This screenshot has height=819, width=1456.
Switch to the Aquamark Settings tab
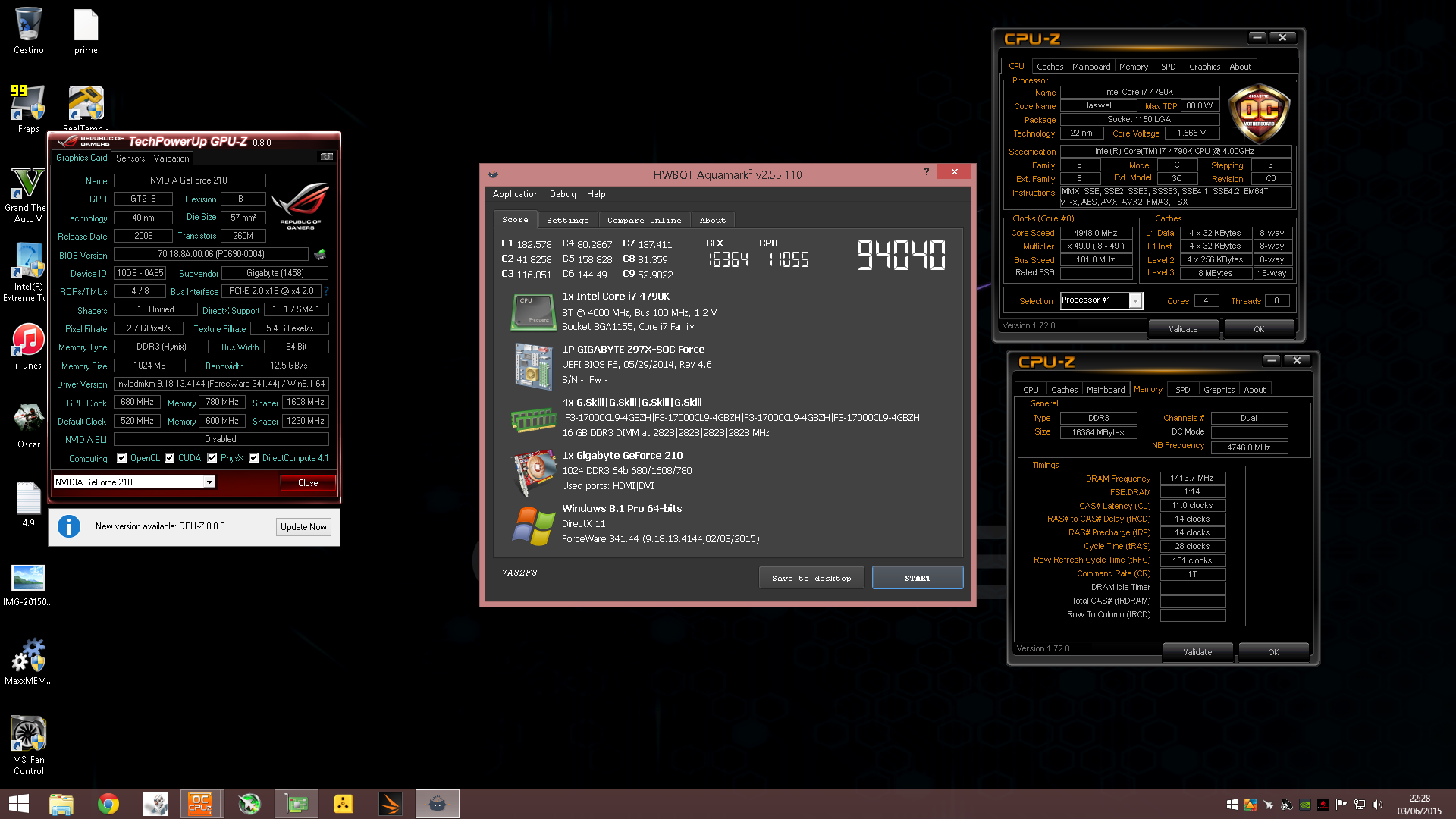[x=567, y=220]
